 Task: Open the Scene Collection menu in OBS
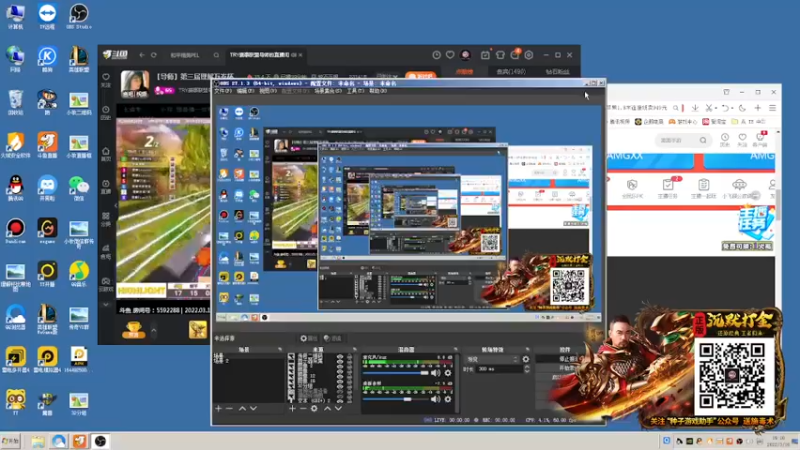328,91
